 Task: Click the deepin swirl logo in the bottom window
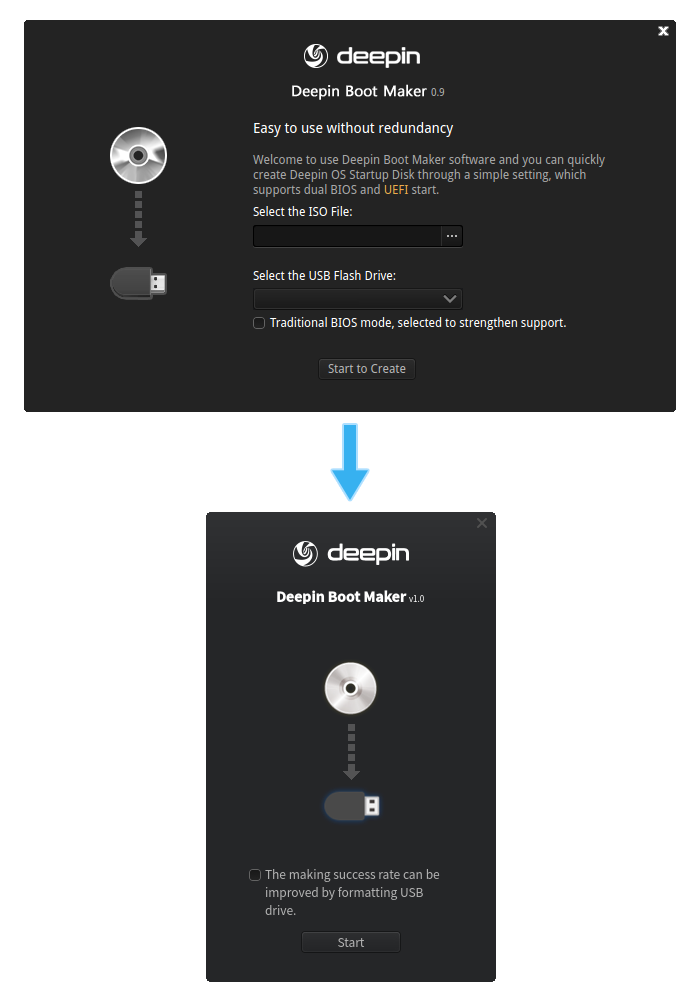(305, 553)
